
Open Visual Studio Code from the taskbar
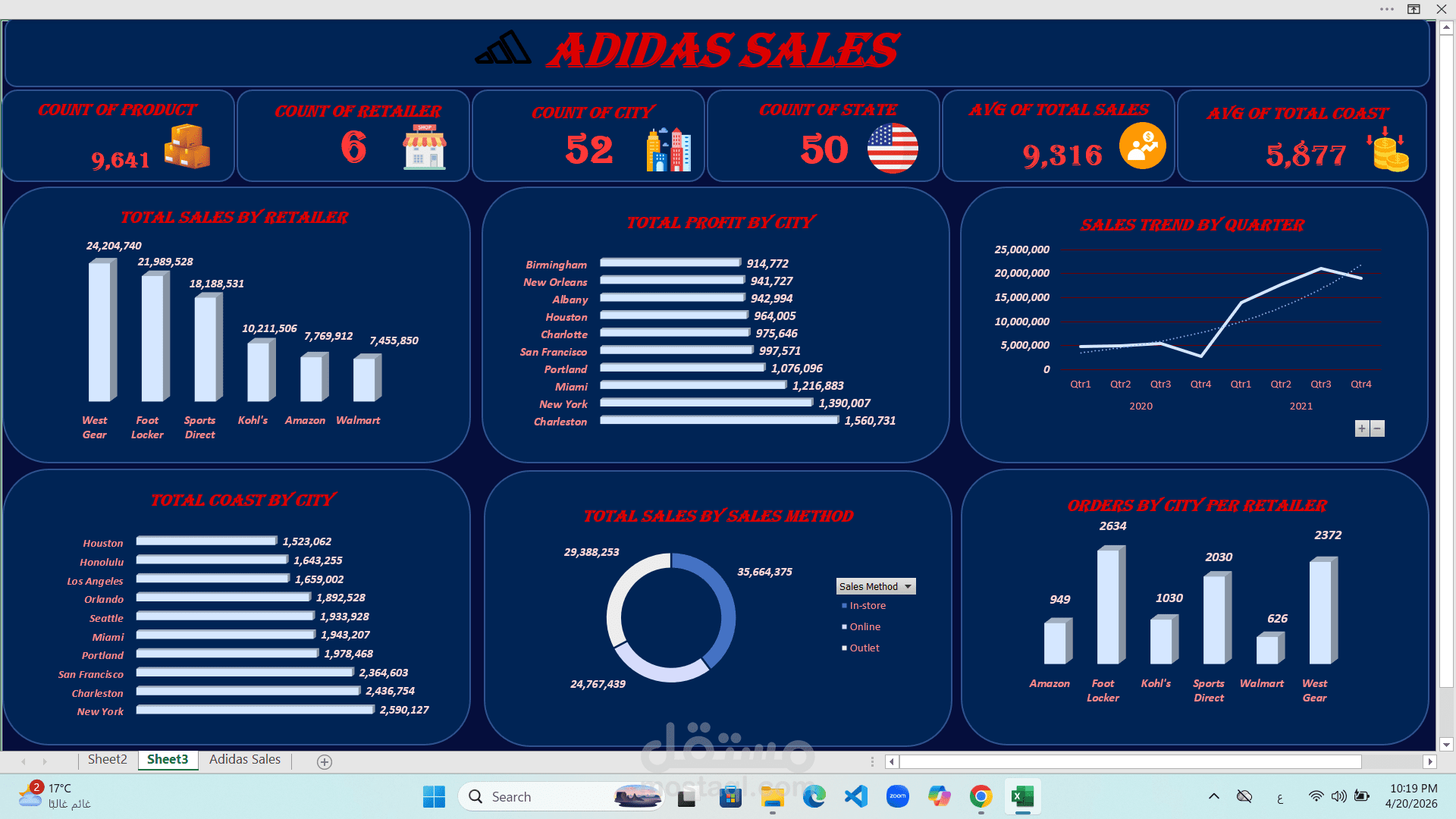point(856,797)
